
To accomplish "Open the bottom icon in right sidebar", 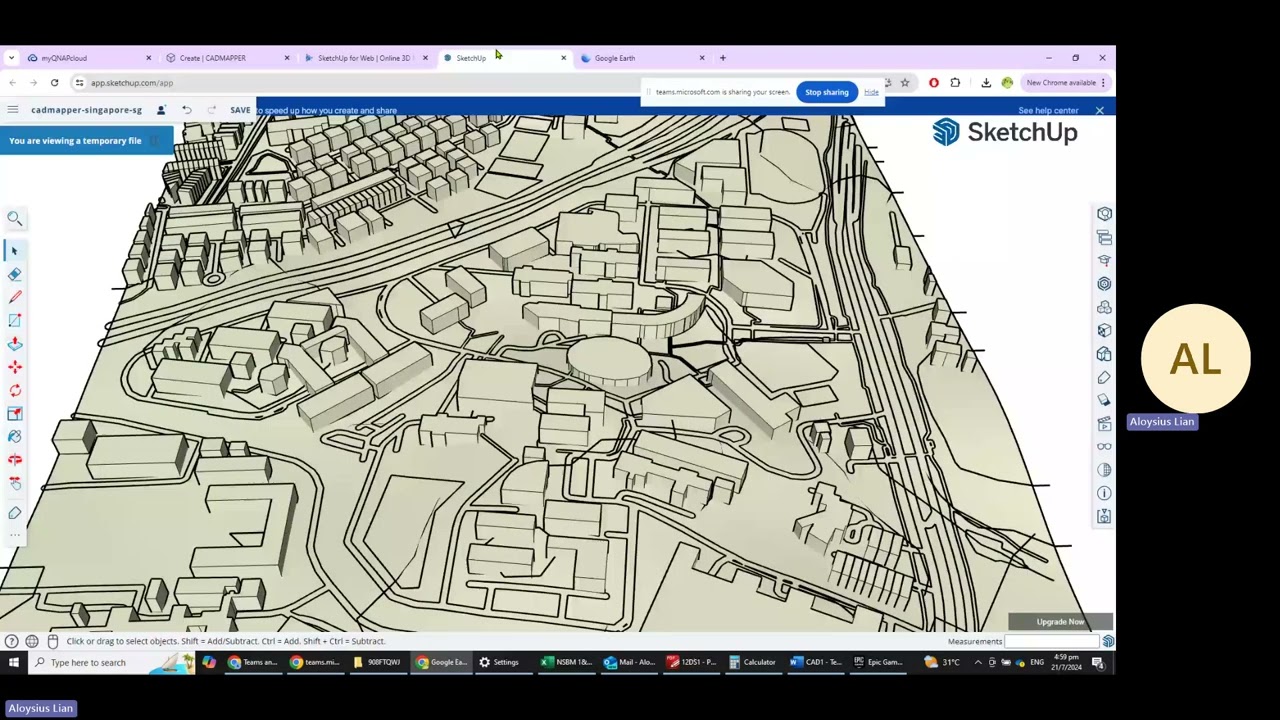I will click(x=1104, y=516).
